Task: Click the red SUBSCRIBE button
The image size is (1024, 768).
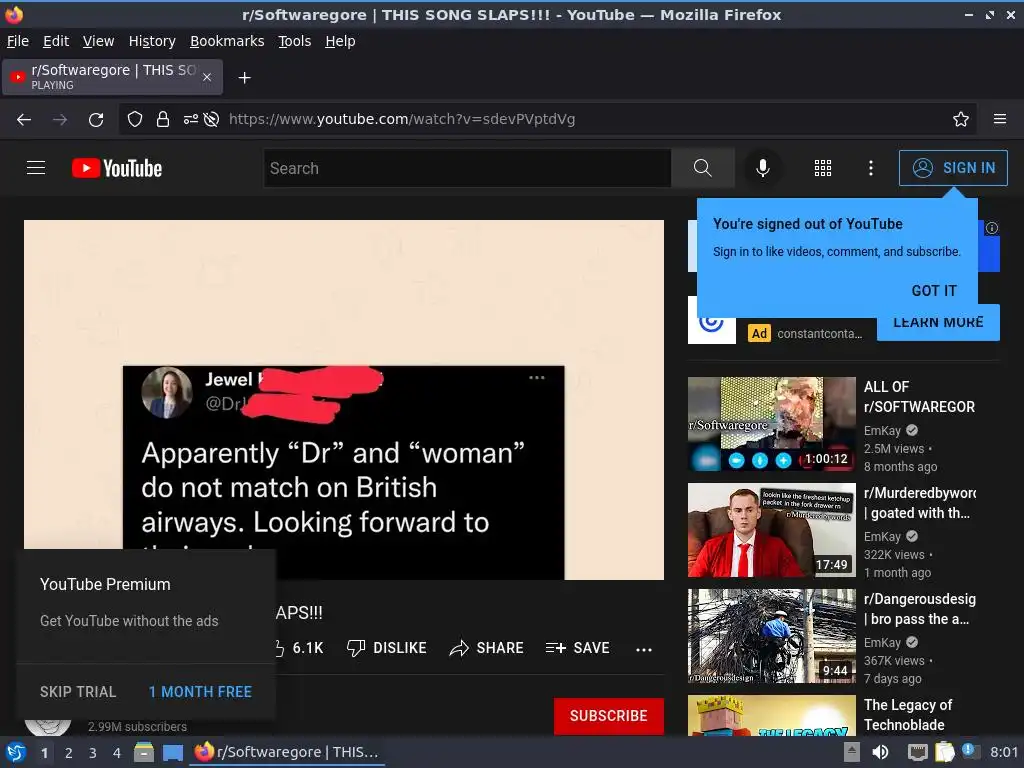Action: 609,716
